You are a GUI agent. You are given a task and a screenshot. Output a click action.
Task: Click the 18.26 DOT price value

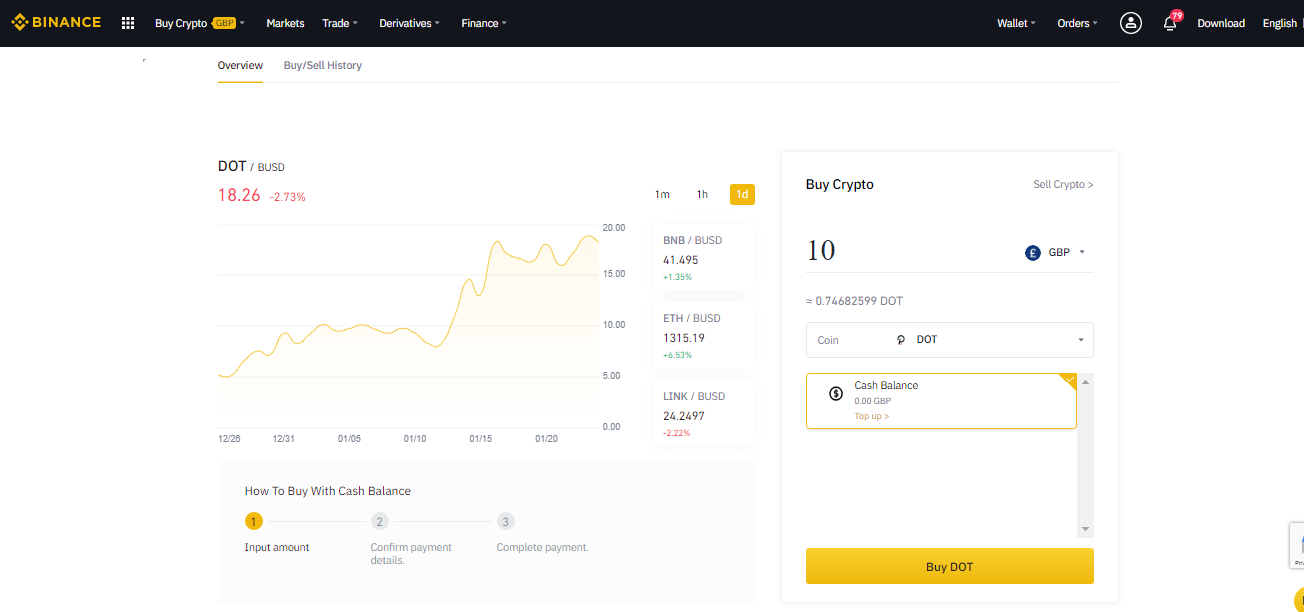(x=239, y=195)
